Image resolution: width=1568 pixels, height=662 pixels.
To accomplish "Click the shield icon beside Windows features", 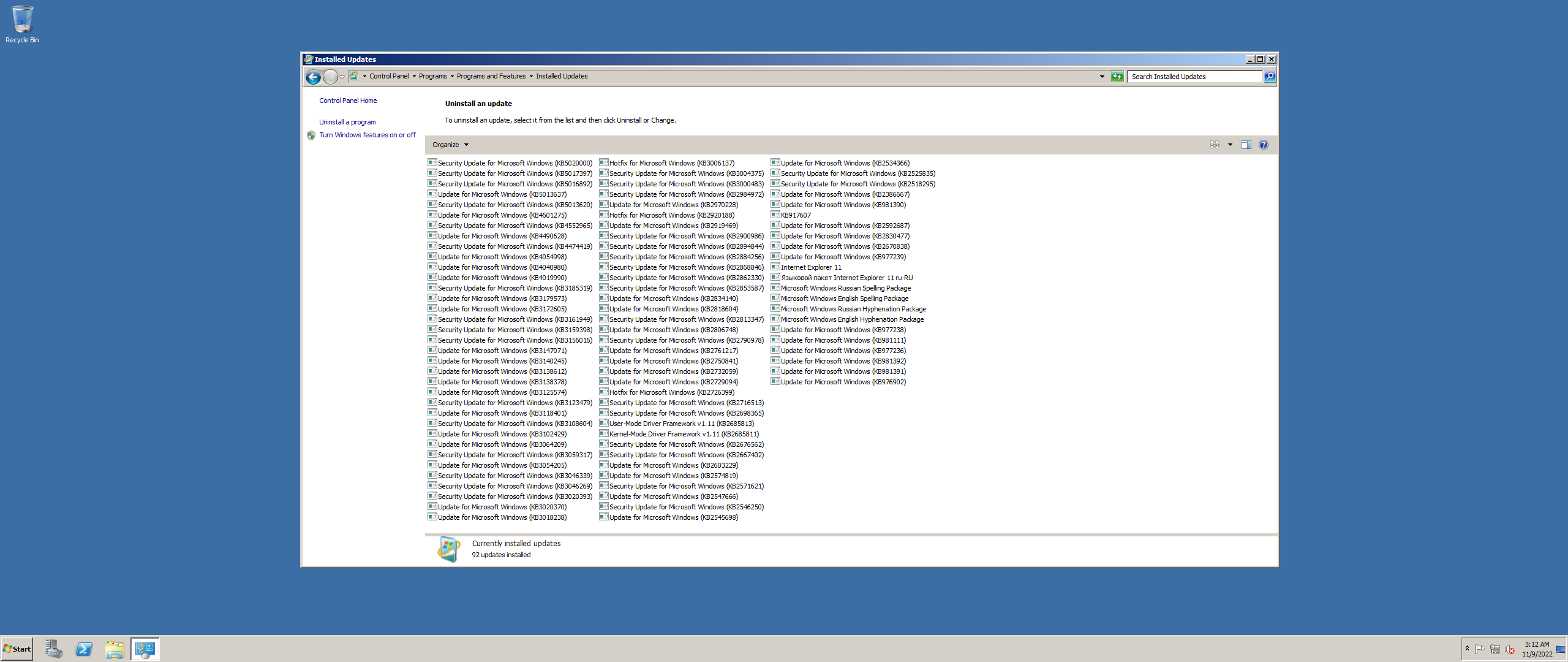I will (311, 135).
